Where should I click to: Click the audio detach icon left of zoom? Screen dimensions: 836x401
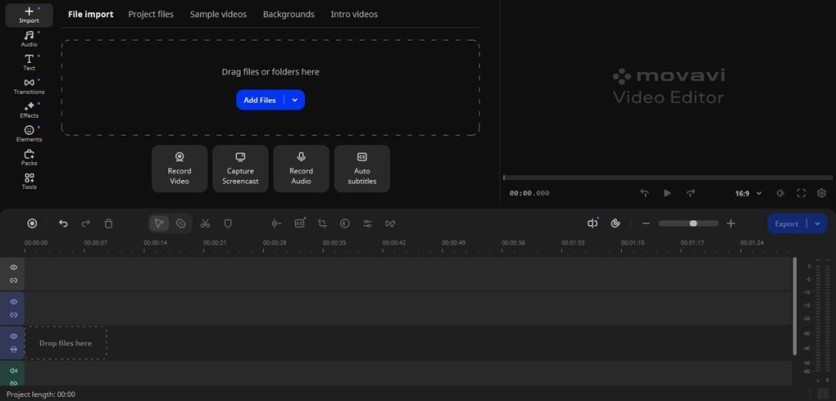[x=592, y=223]
